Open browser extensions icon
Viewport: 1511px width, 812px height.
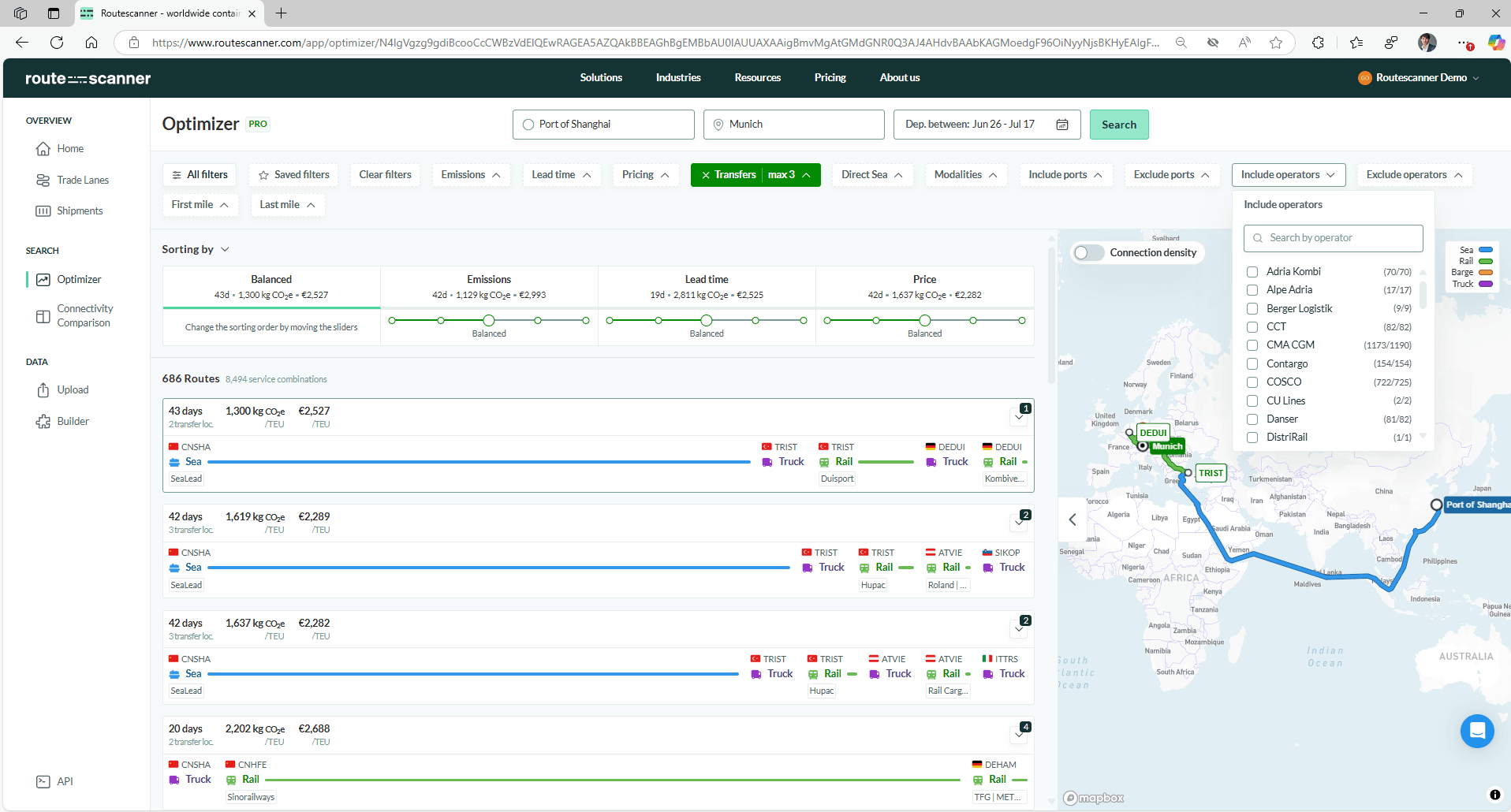(1318, 43)
